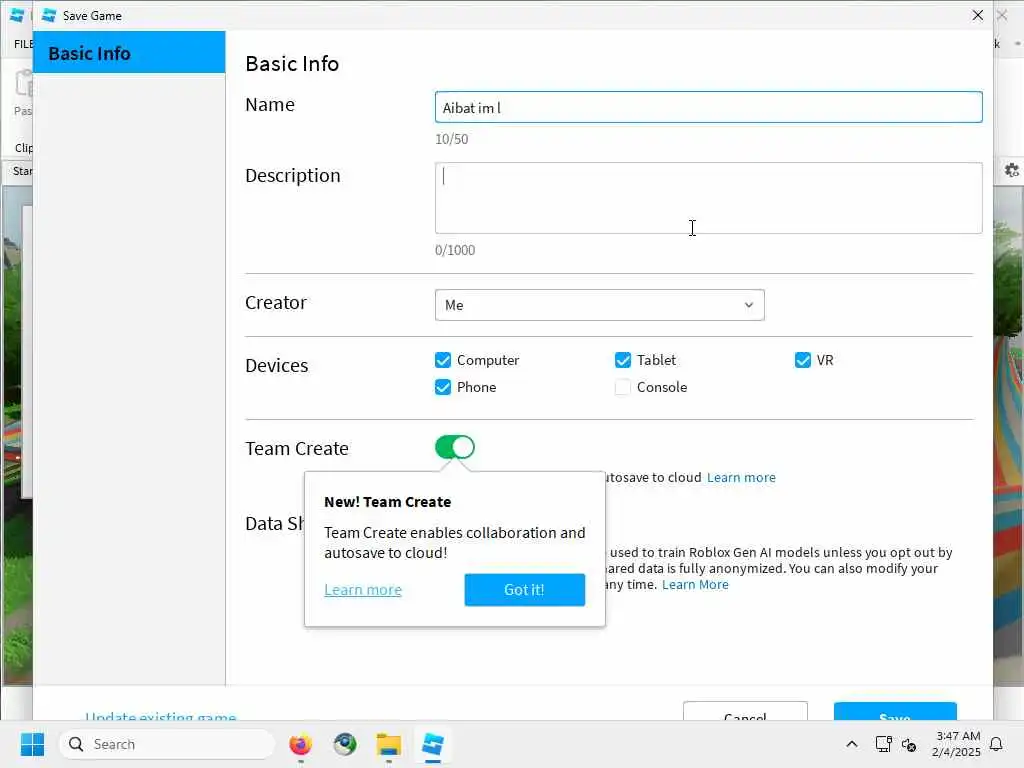Click the dropdown chevron of the Creator field
1024x768 pixels.
(x=749, y=305)
